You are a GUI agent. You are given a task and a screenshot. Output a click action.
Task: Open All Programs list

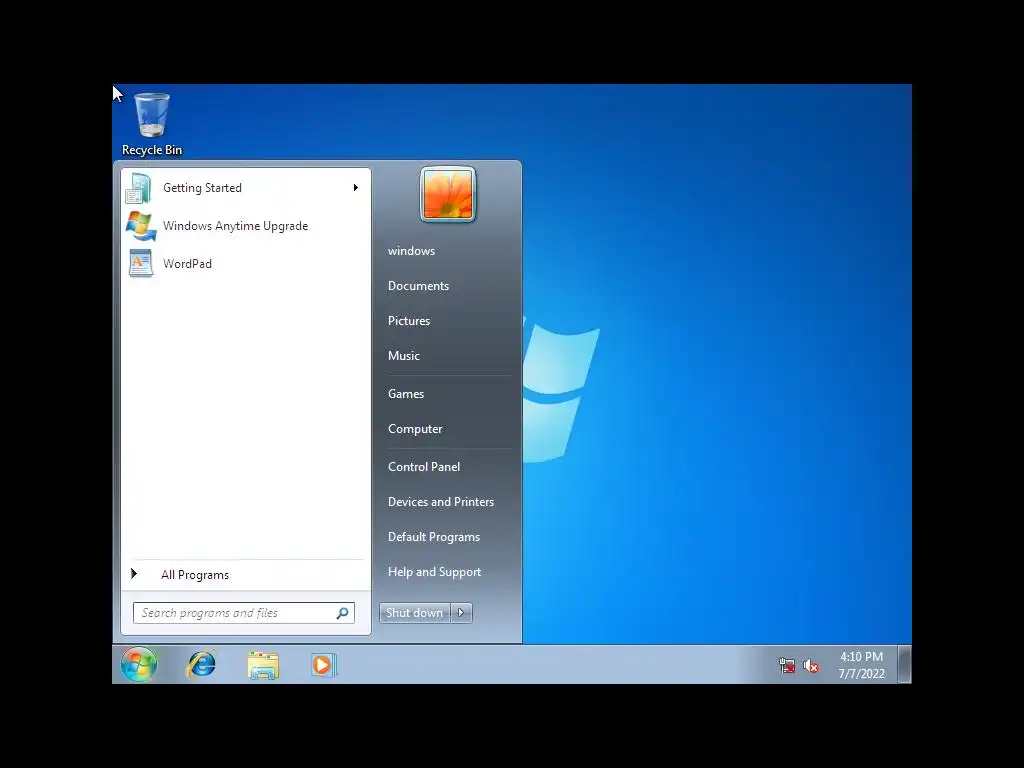click(195, 575)
